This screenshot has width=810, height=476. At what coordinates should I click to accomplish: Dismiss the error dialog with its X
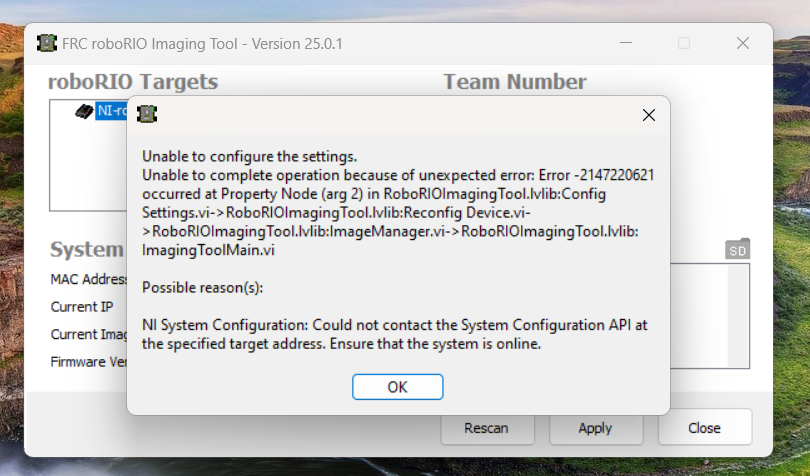tap(648, 115)
